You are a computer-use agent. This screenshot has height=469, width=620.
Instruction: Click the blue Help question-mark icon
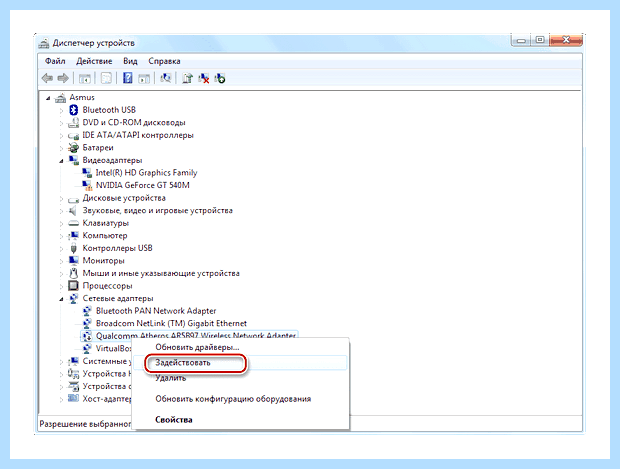pos(128,78)
